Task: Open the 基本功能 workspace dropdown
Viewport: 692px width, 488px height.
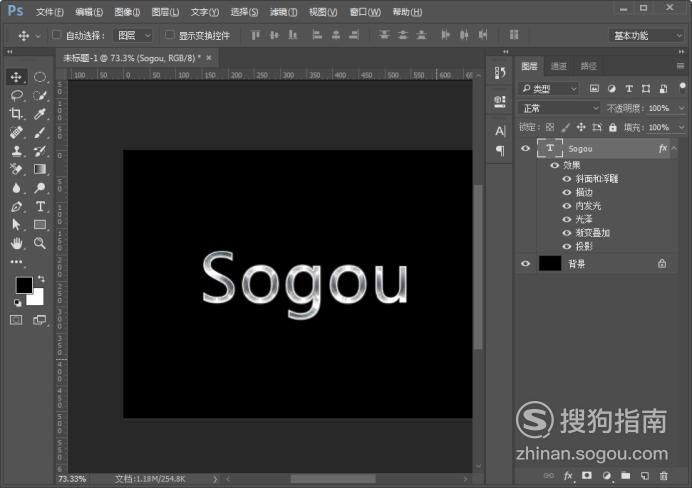Action: click(646, 36)
